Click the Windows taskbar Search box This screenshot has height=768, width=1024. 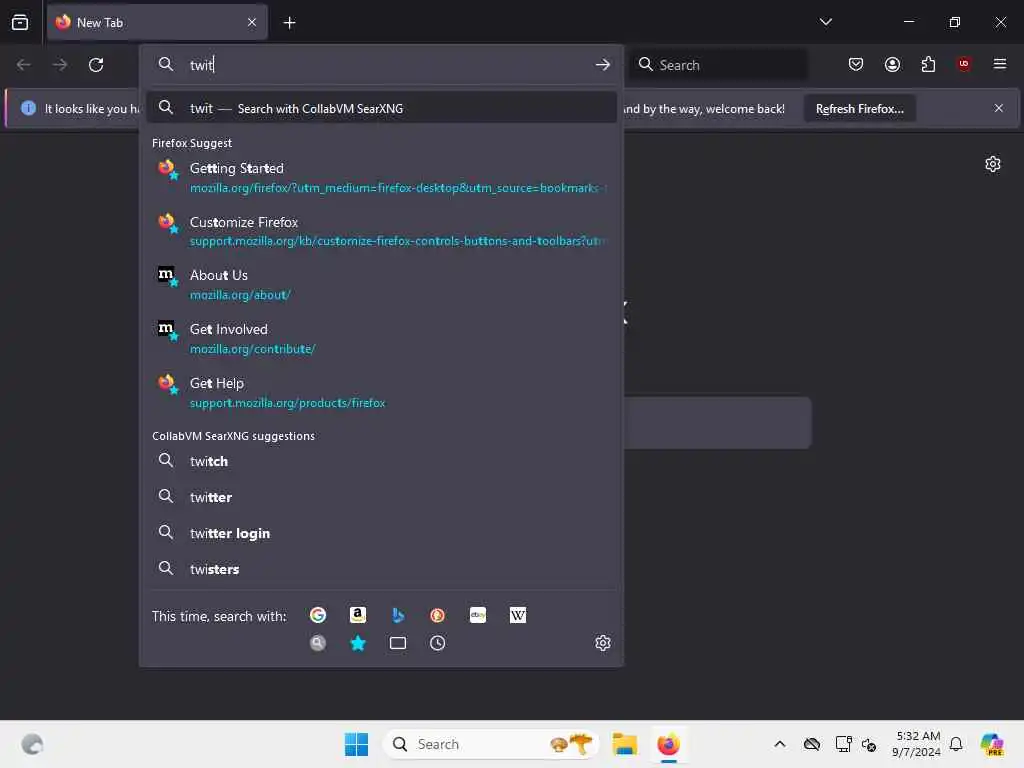coord(491,744)
